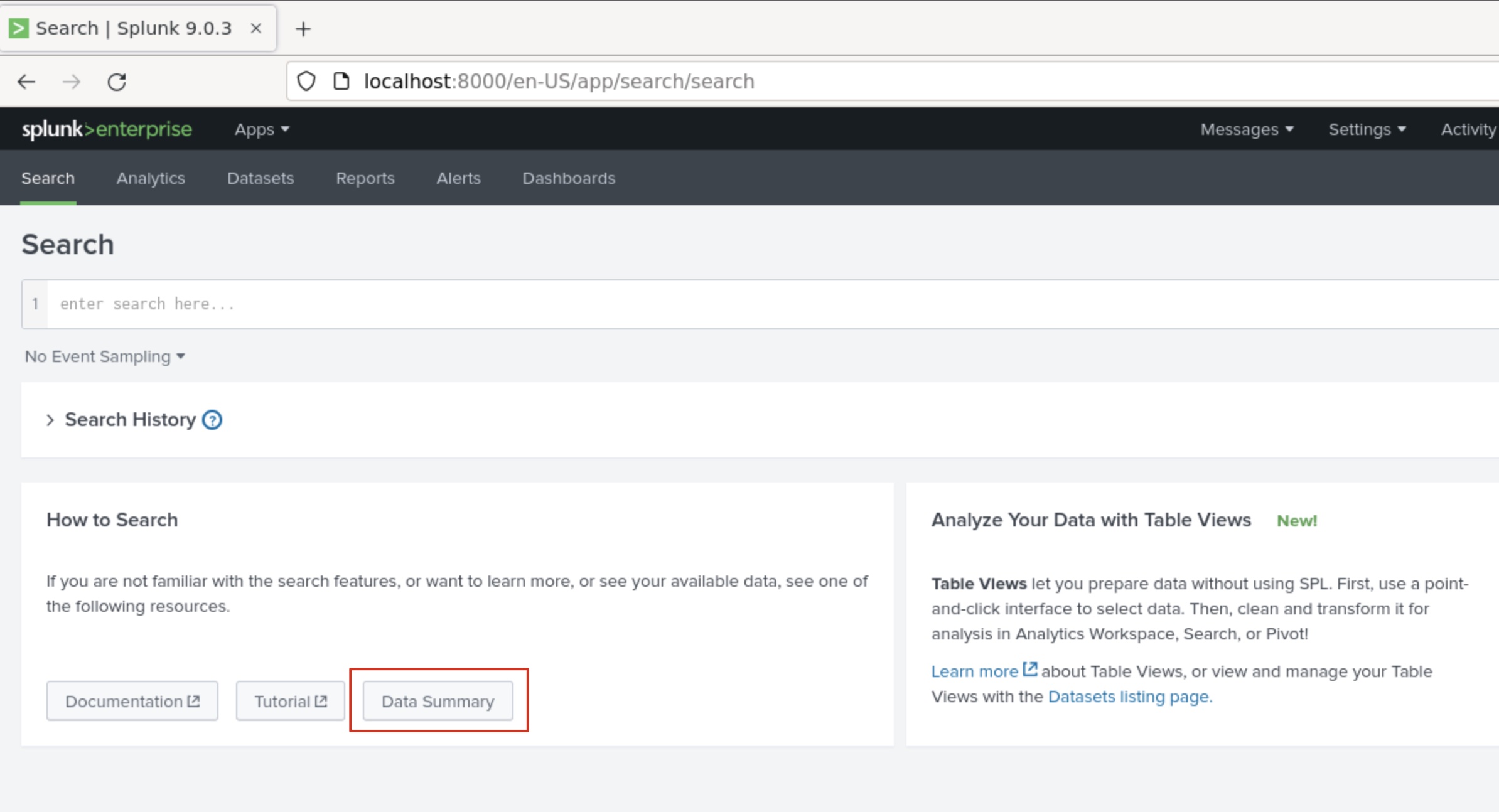Open the Alerts tab
This screenshot has width=1499, height=812.
point(459,178)
